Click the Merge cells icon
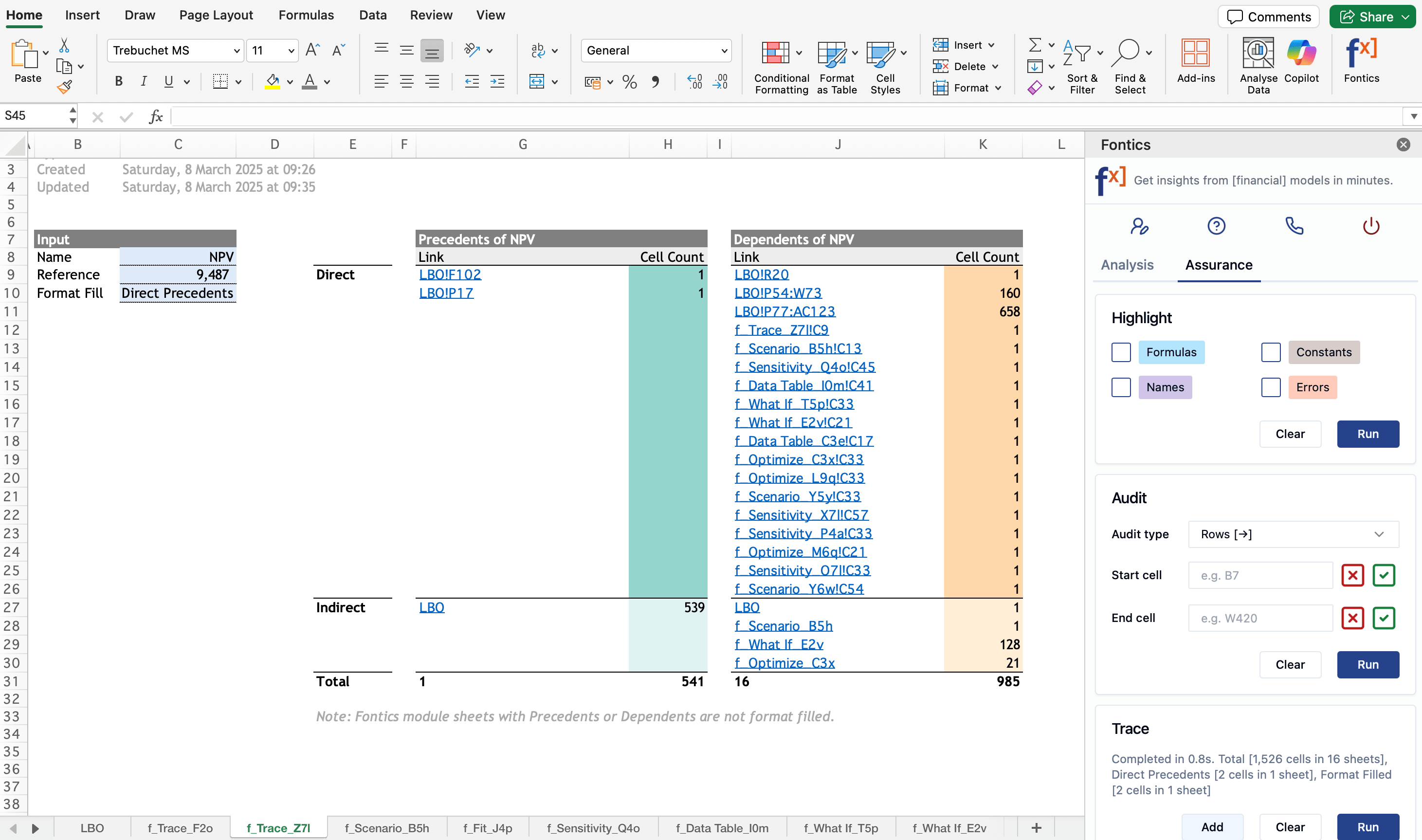This screenshot has height=840, width=1422. (536, 82)
